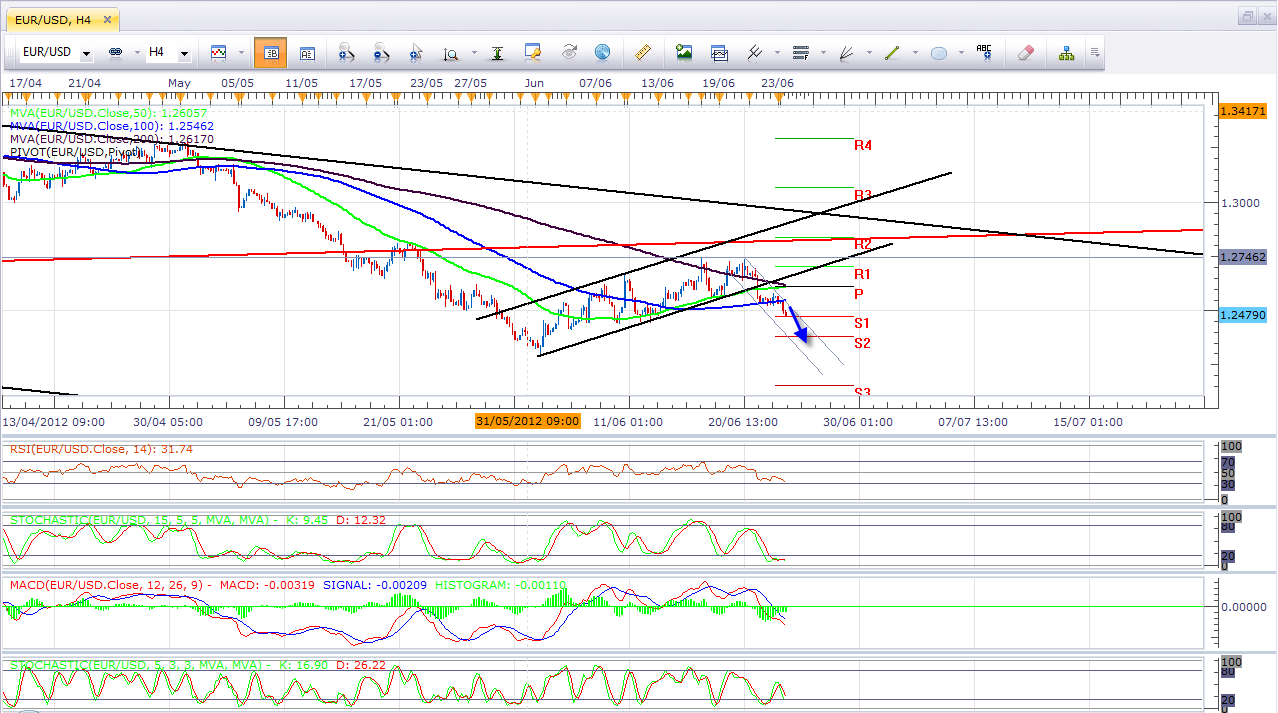Viewport: 1278px width, 713px height.
Task: Click the 1.27462 price marker on axis
Action: (1243, 257)
